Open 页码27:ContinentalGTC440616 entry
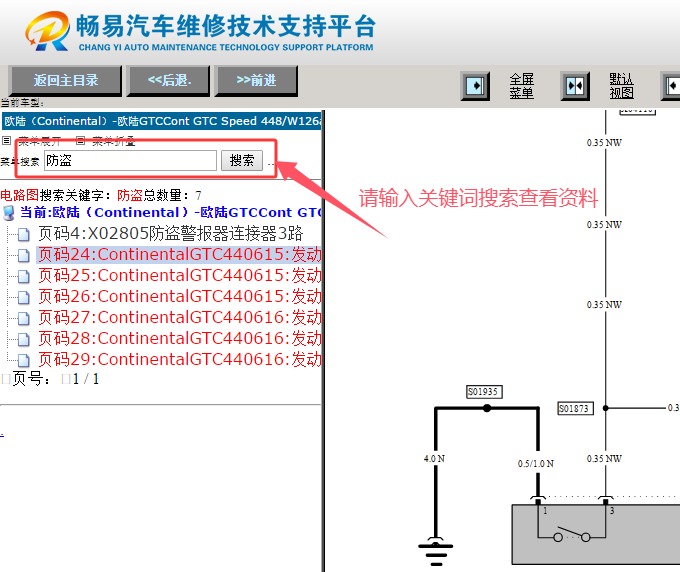This screenshot has height=572, width=680. coord(180,317)
